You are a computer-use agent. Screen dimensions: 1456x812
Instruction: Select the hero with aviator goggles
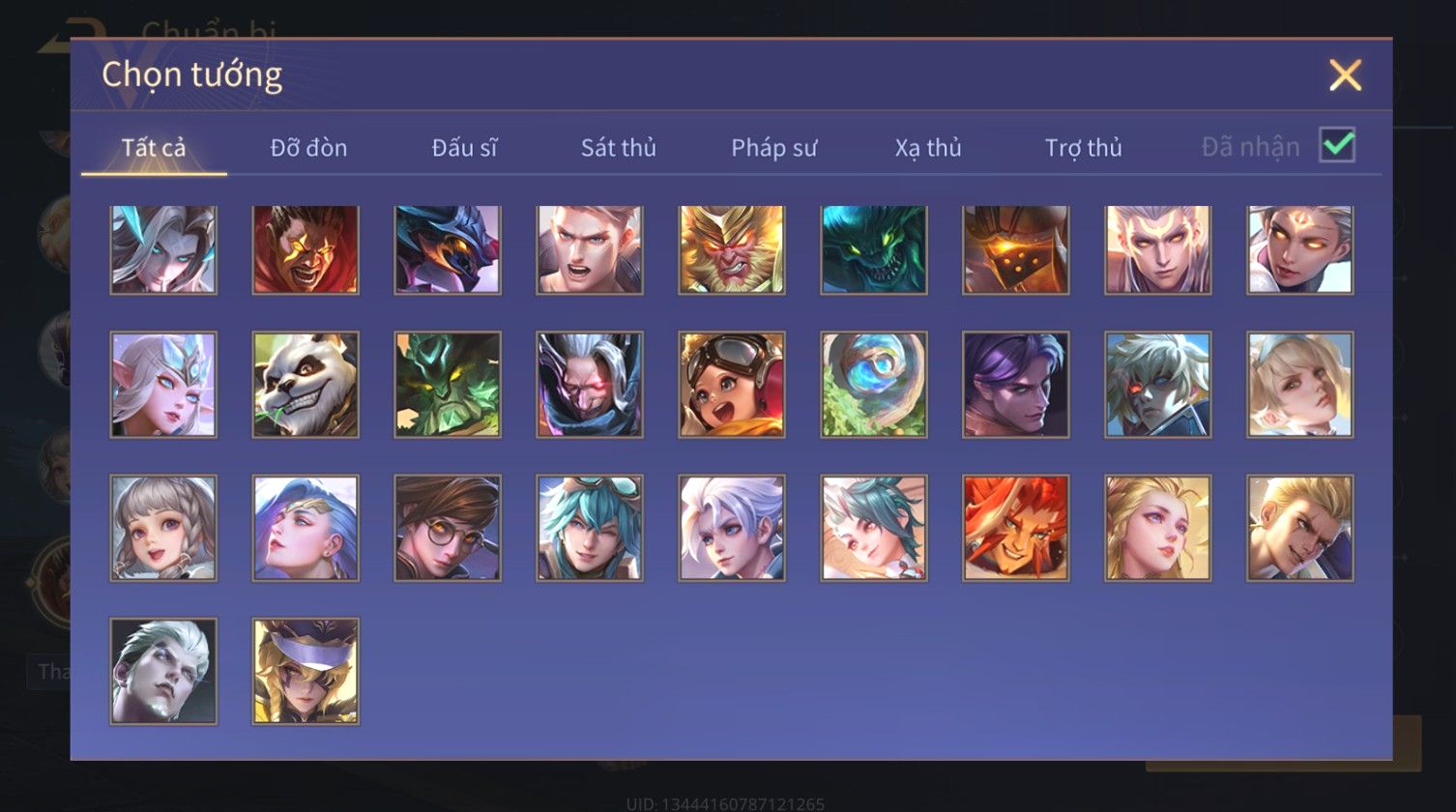point(732,385)
